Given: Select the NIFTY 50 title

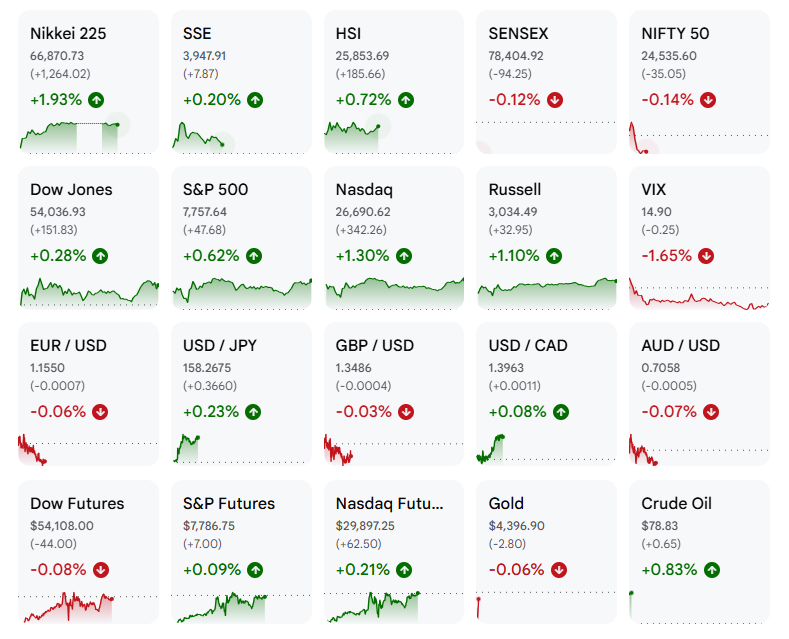Looking at the screenshot, I should tap(675, 34).
